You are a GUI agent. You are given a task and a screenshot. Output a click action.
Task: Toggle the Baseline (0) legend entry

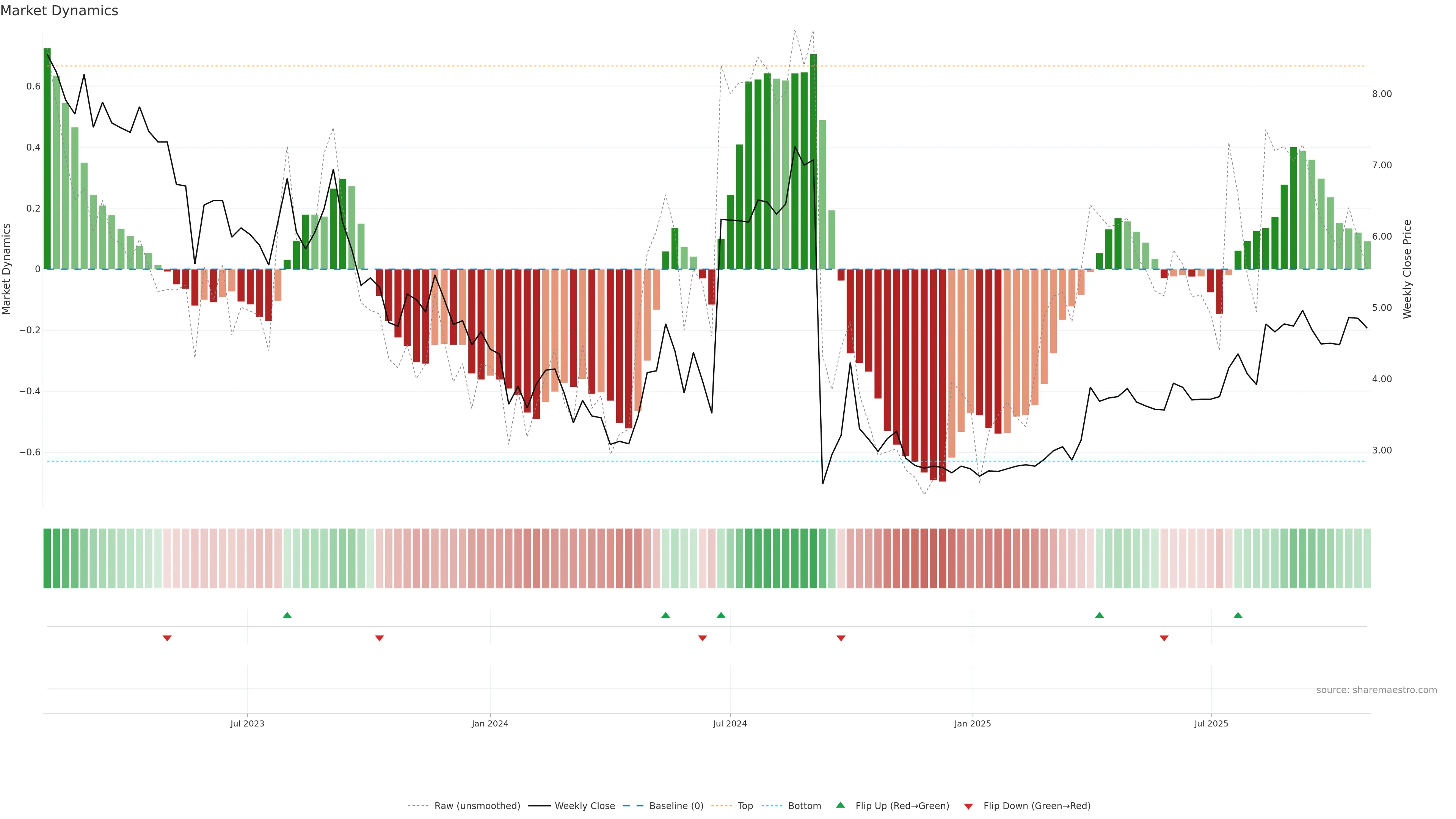point(676,806)
